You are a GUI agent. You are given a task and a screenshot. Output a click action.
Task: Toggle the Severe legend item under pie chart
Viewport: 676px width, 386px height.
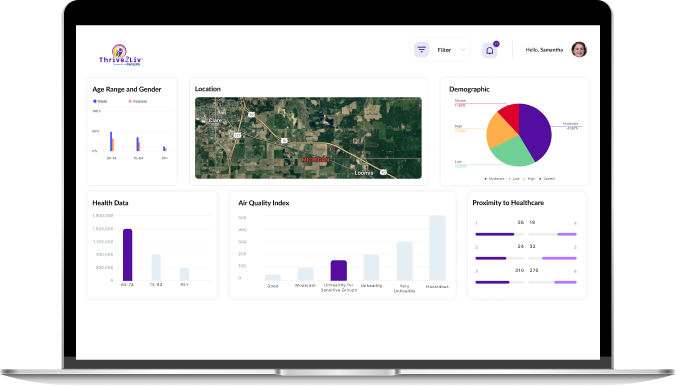[547, 179]
